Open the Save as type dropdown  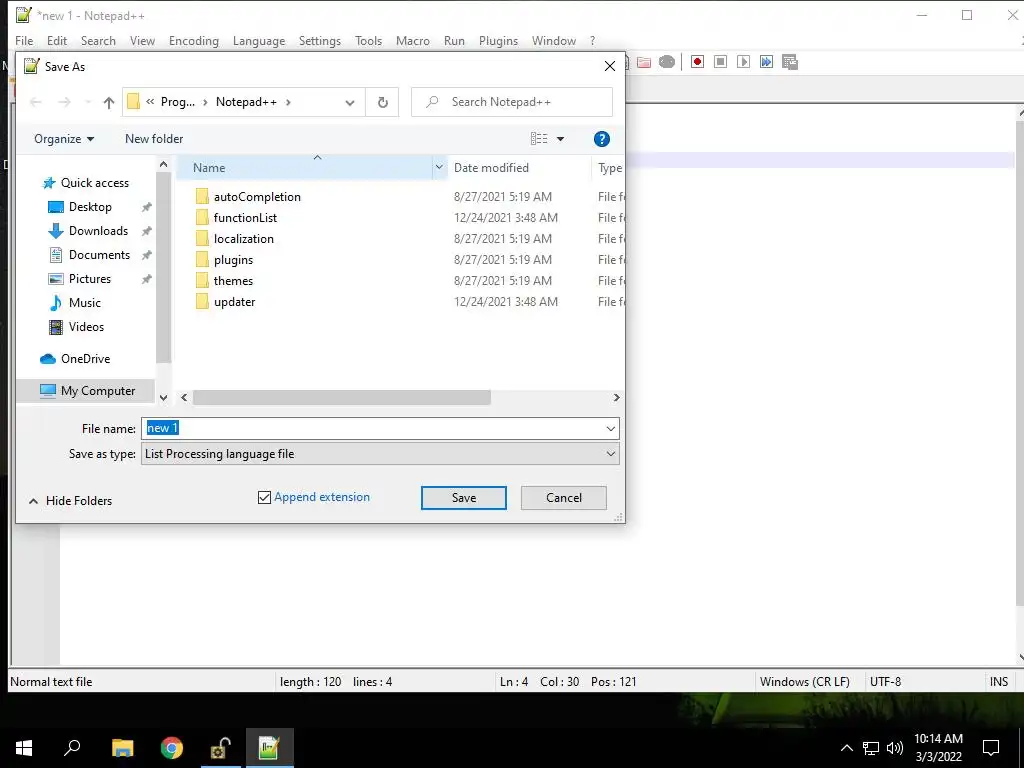point(610,454)
